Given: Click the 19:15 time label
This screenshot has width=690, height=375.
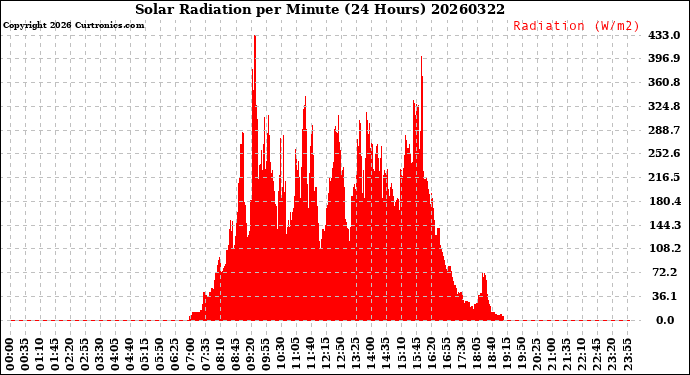Looking at the screenshot, I should 506,355.
